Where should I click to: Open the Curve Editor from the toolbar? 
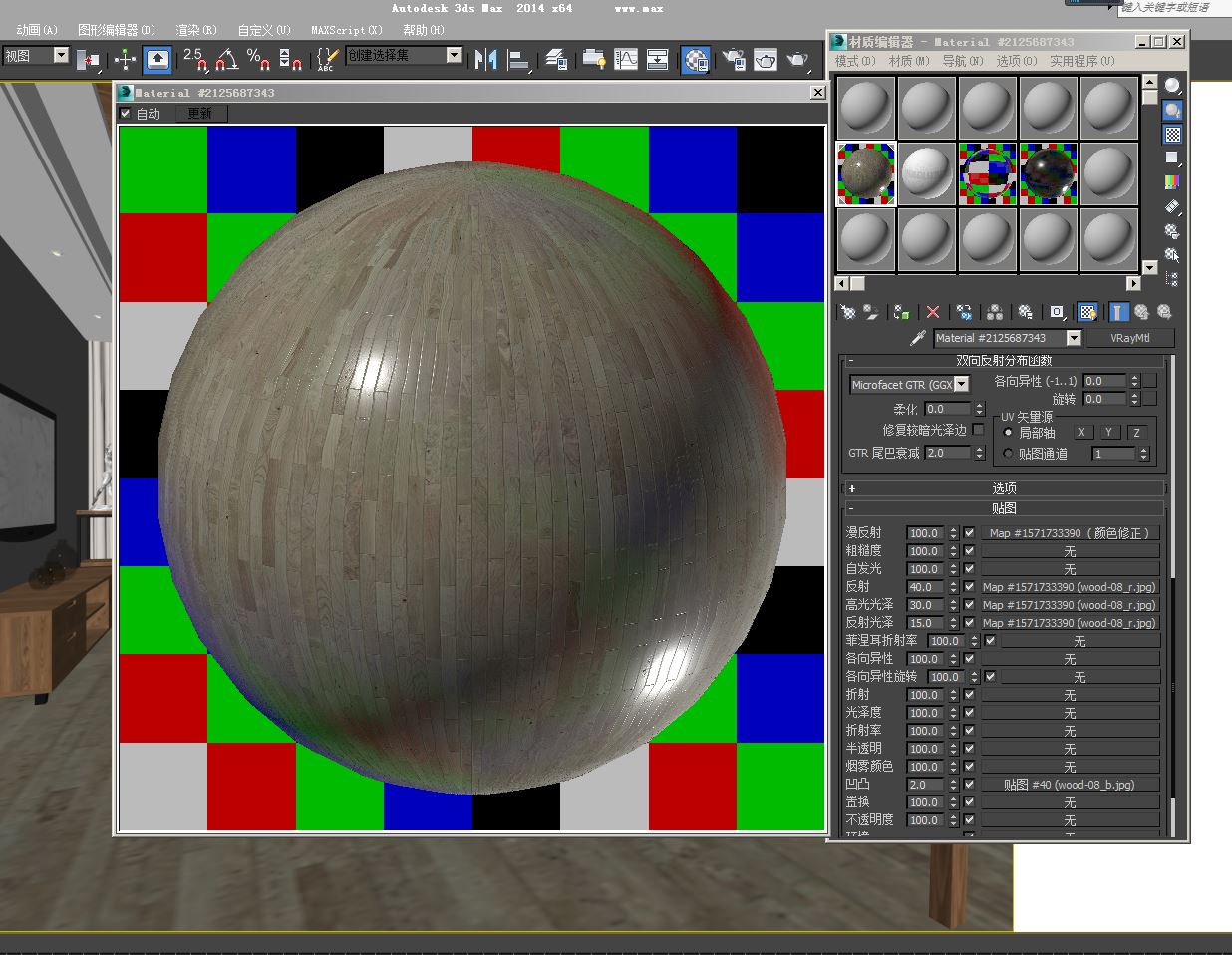coord(626,60)
